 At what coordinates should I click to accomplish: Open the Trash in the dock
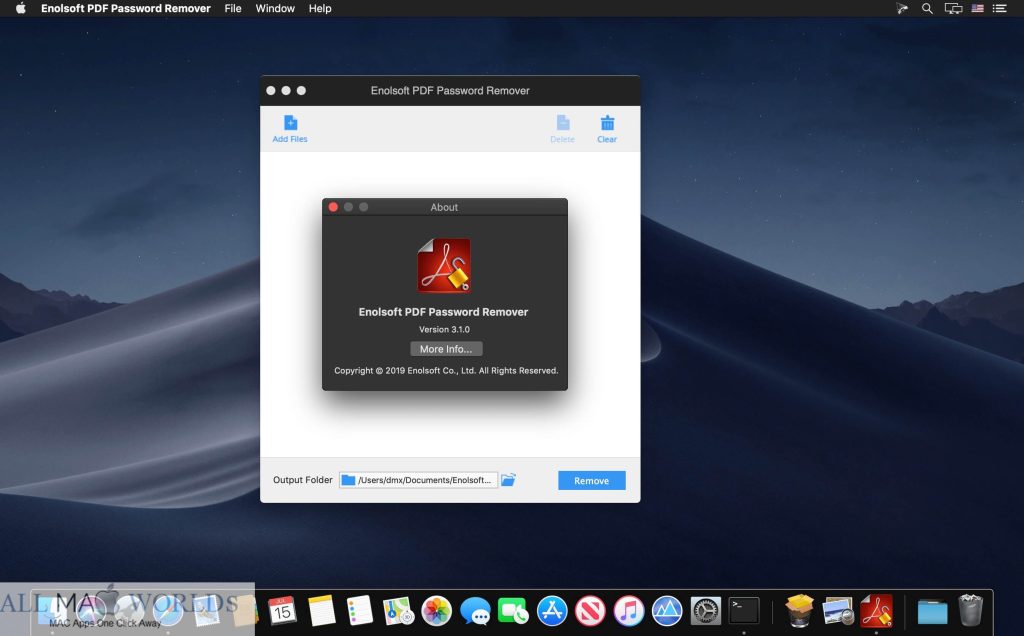point(970,611)
